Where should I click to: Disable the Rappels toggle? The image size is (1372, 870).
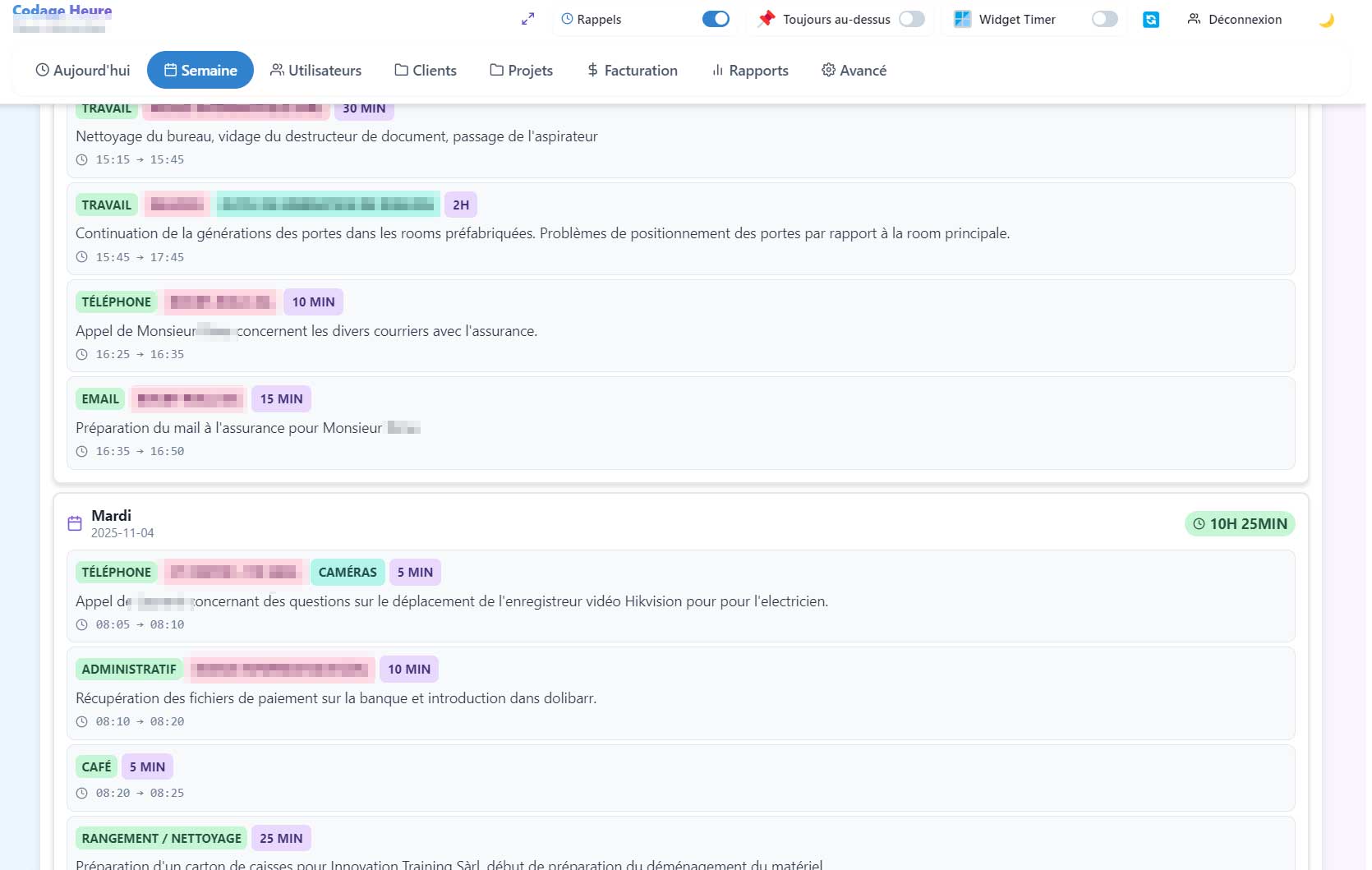[x=716, y=18]
